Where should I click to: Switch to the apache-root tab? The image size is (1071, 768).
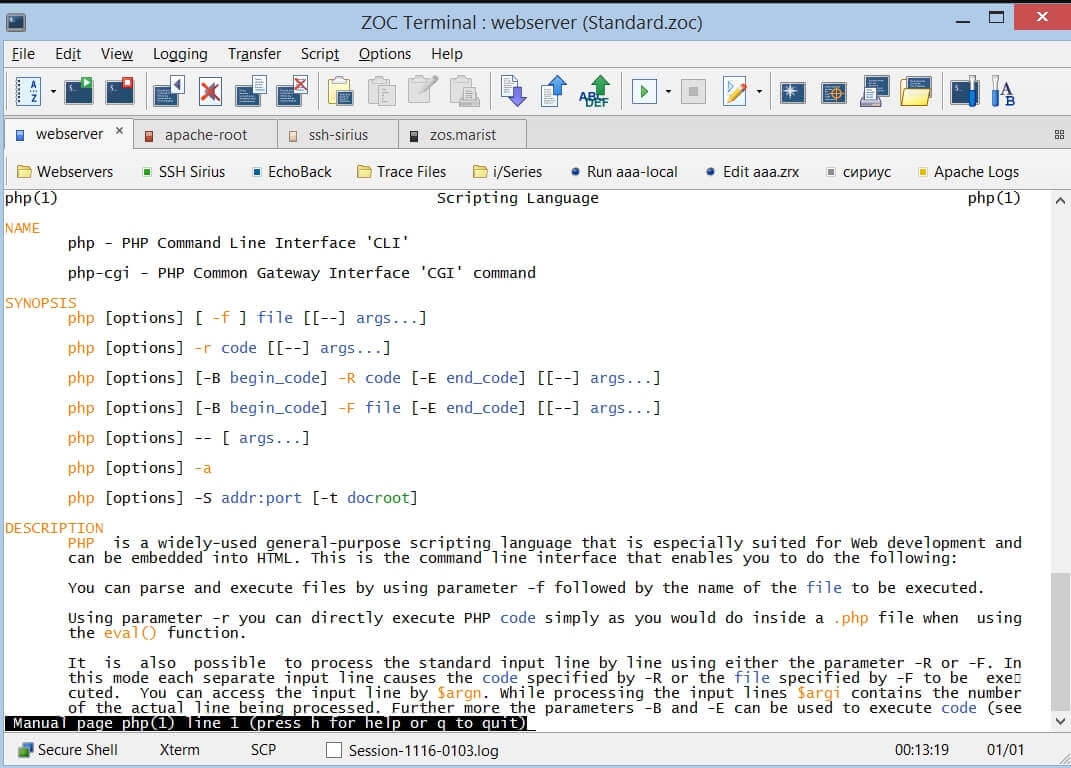[x=205, y=134]
